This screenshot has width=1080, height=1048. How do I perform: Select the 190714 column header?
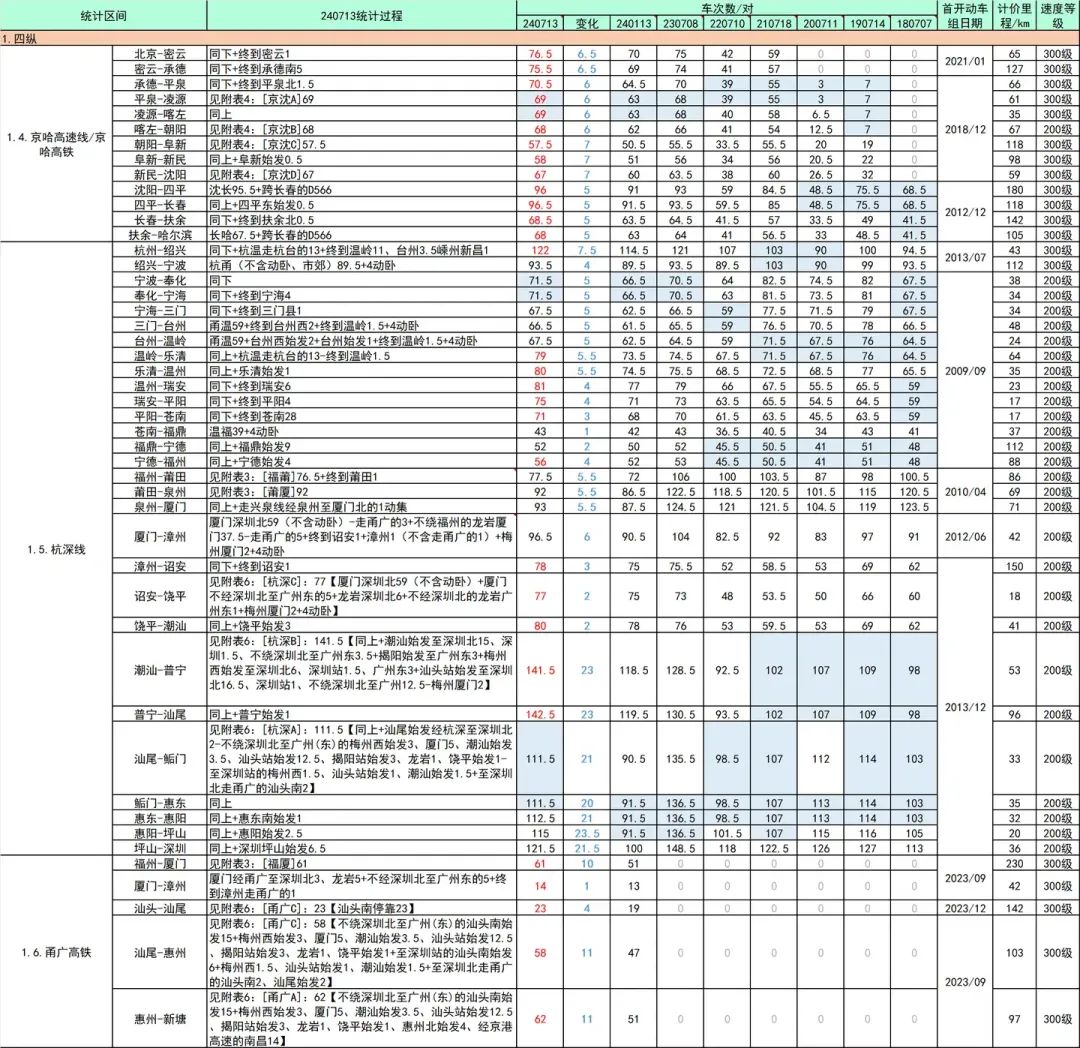[867, 23]
